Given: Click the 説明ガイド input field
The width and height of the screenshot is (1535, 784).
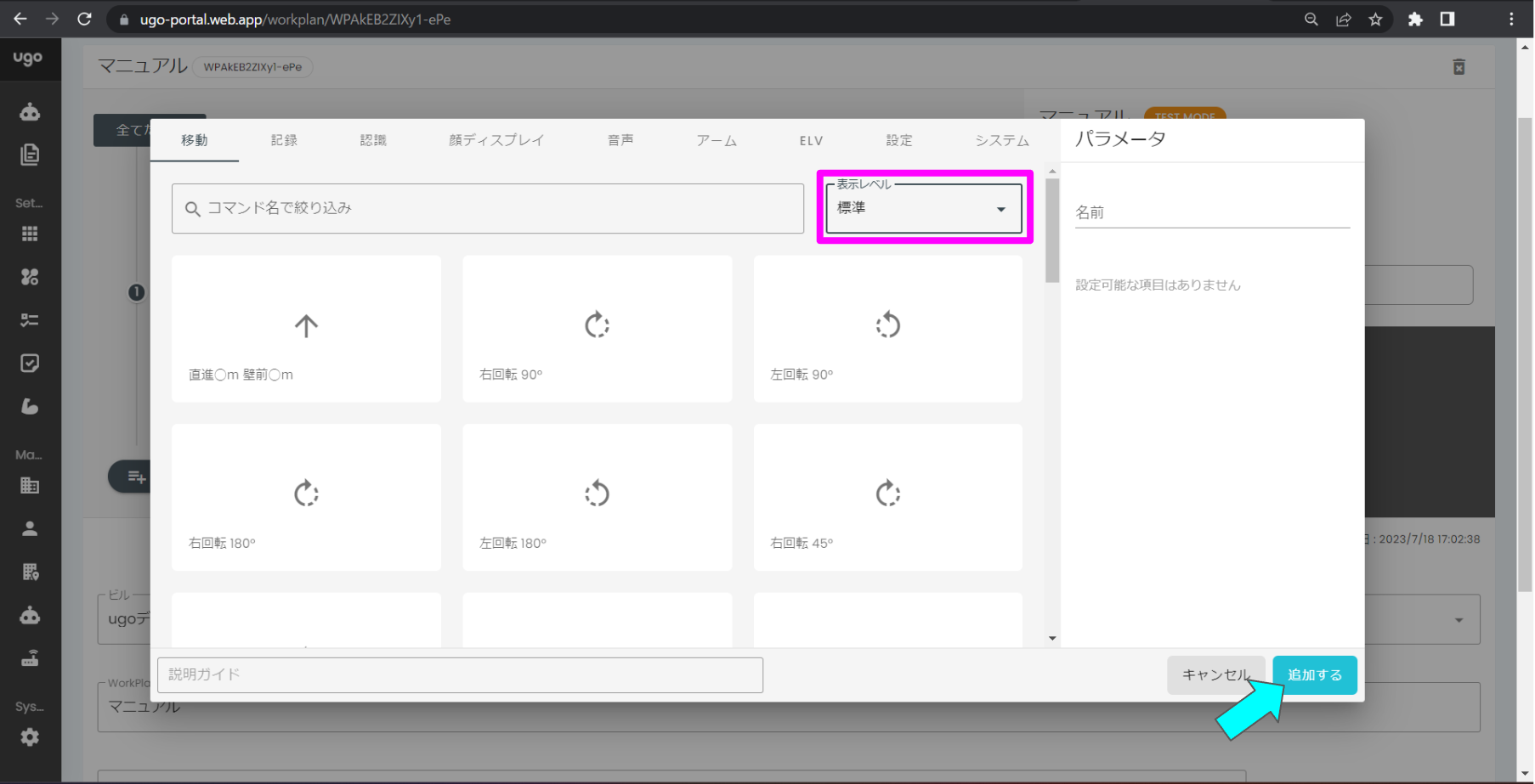Looking at the screenshot, I should [460, 674].
